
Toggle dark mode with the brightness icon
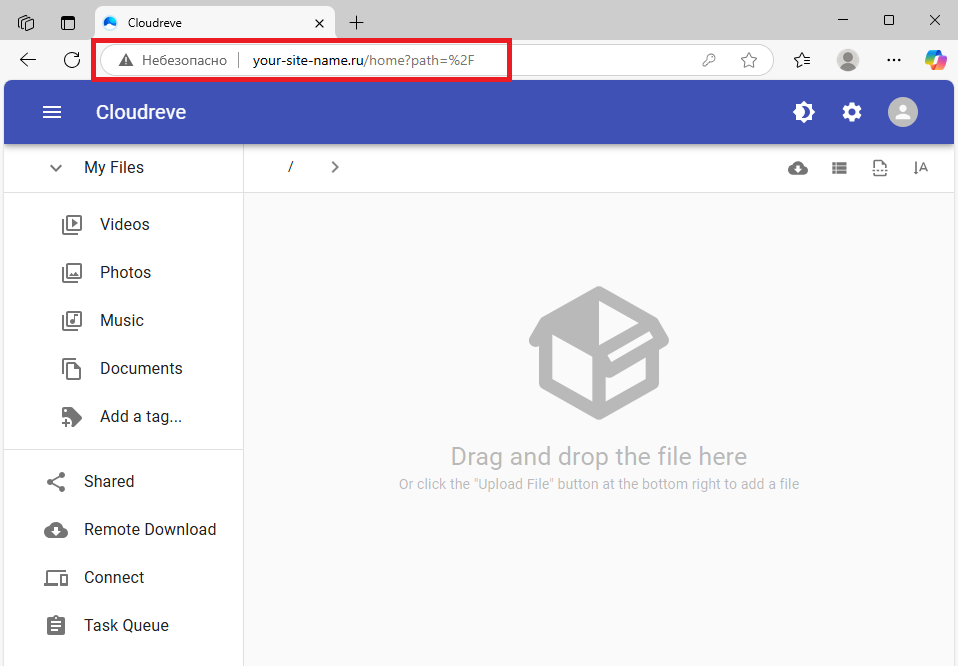(x=803, y=112)
